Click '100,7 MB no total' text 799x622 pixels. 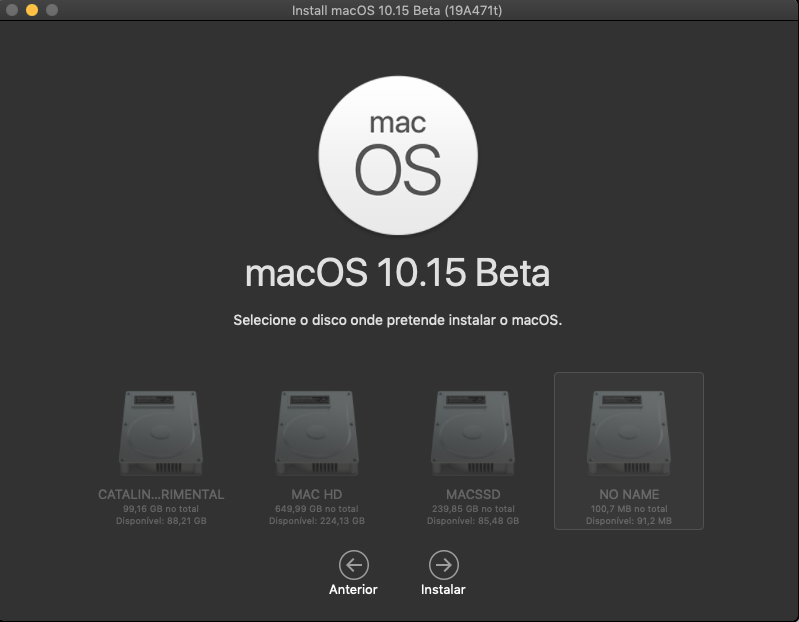point(629,508)
